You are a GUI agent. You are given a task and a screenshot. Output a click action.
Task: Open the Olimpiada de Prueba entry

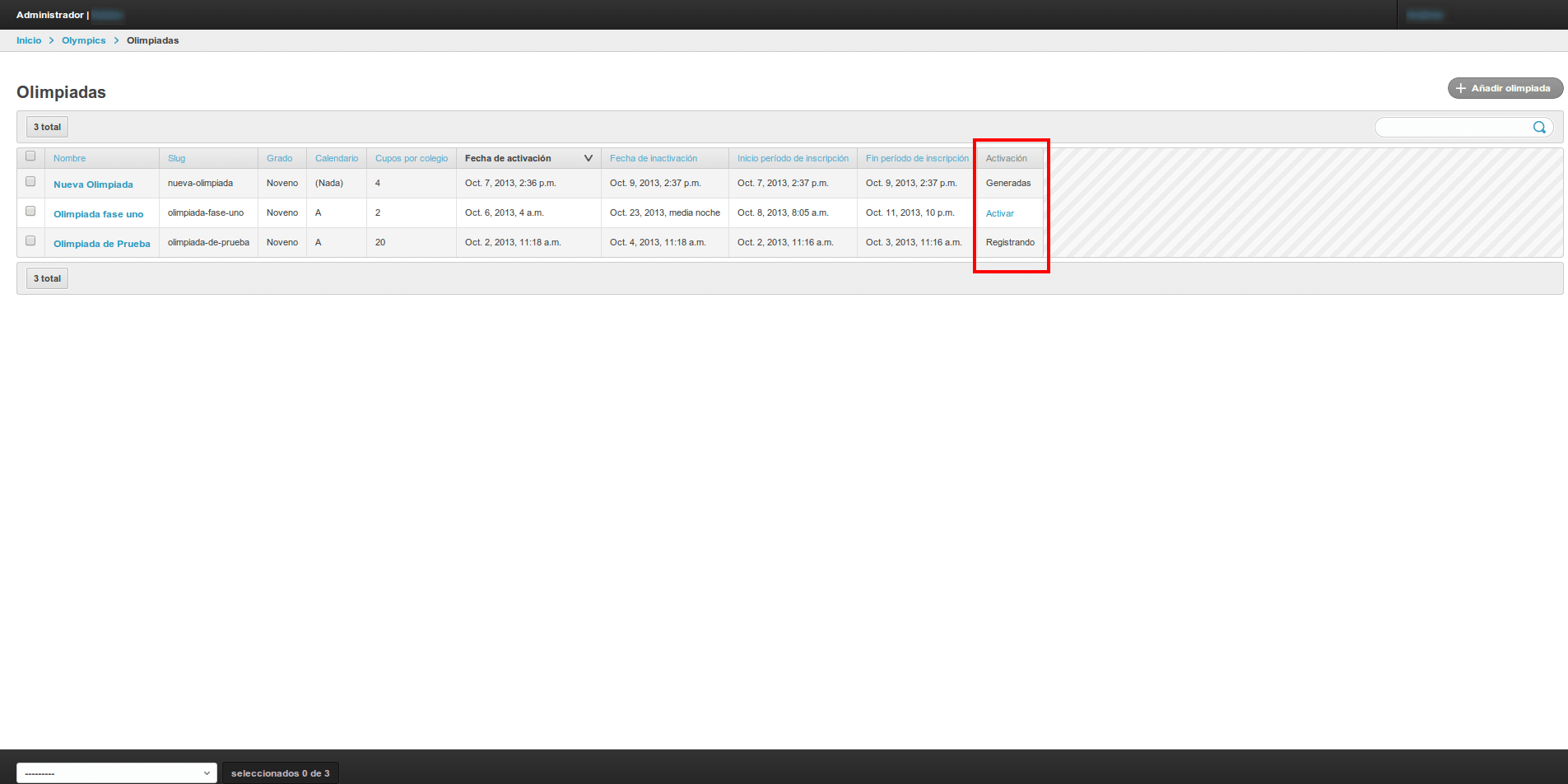(101, 244)
